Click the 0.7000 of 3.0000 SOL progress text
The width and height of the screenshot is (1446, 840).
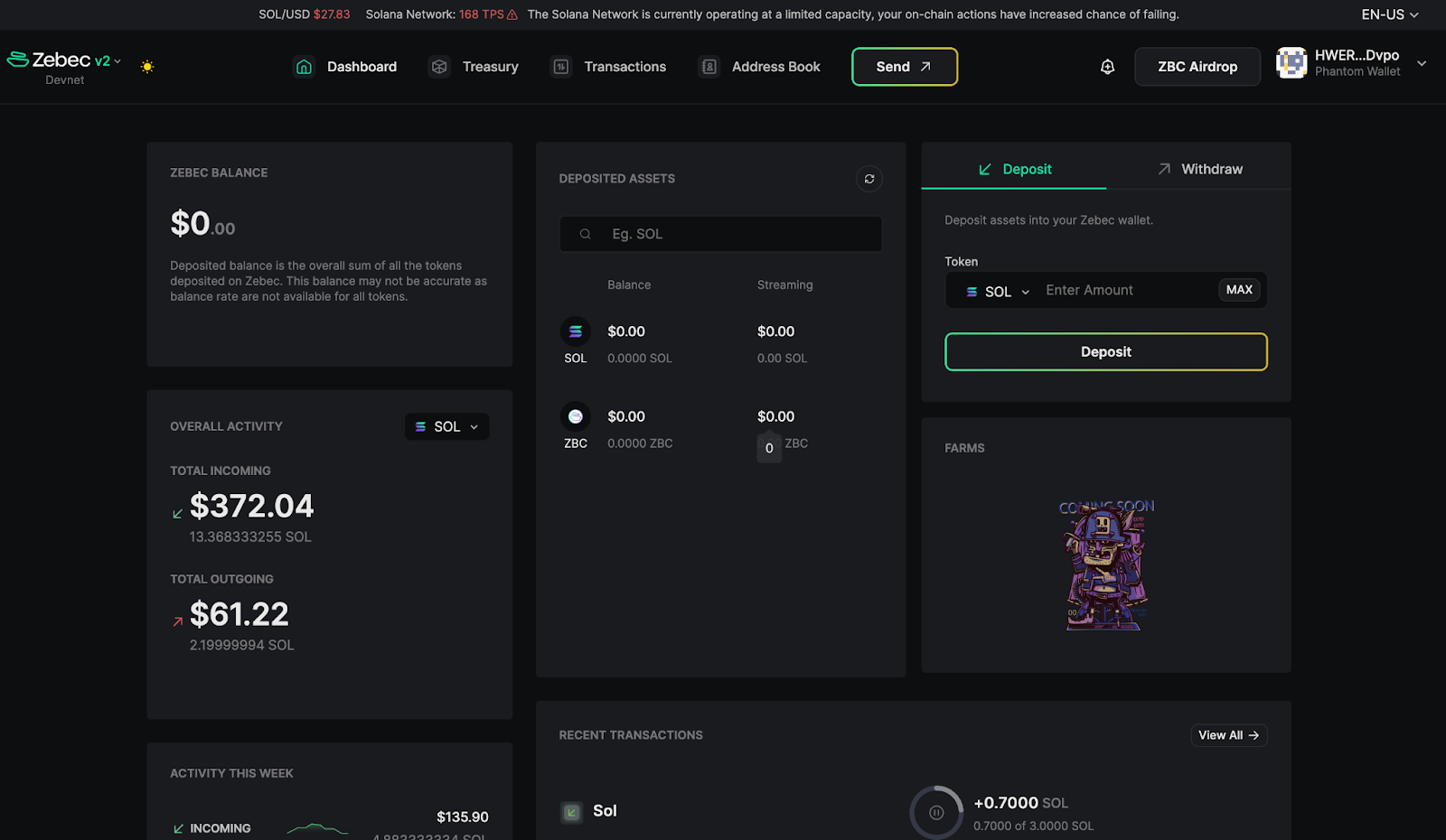tap(1034, 826)
